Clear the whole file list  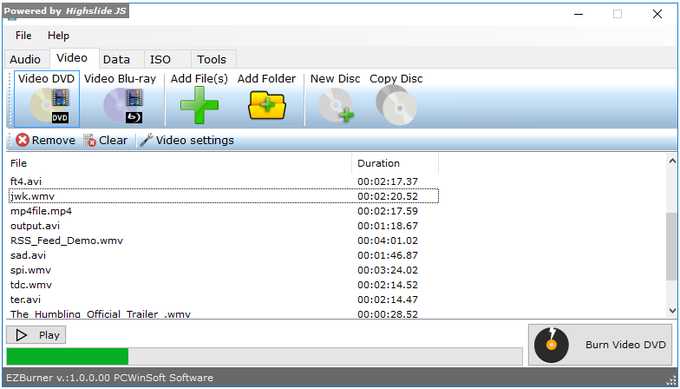(105, 140)
